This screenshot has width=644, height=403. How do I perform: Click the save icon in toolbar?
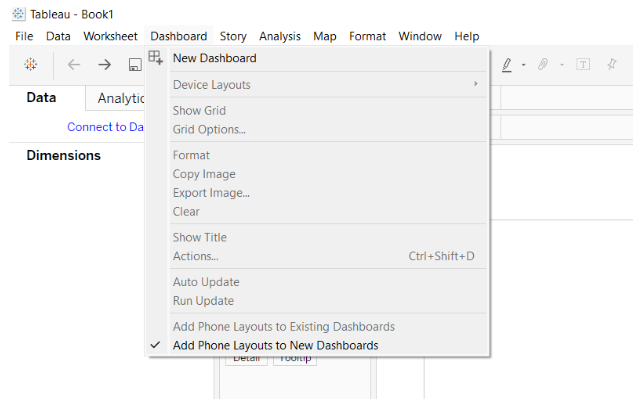click(x=134, y=64)
